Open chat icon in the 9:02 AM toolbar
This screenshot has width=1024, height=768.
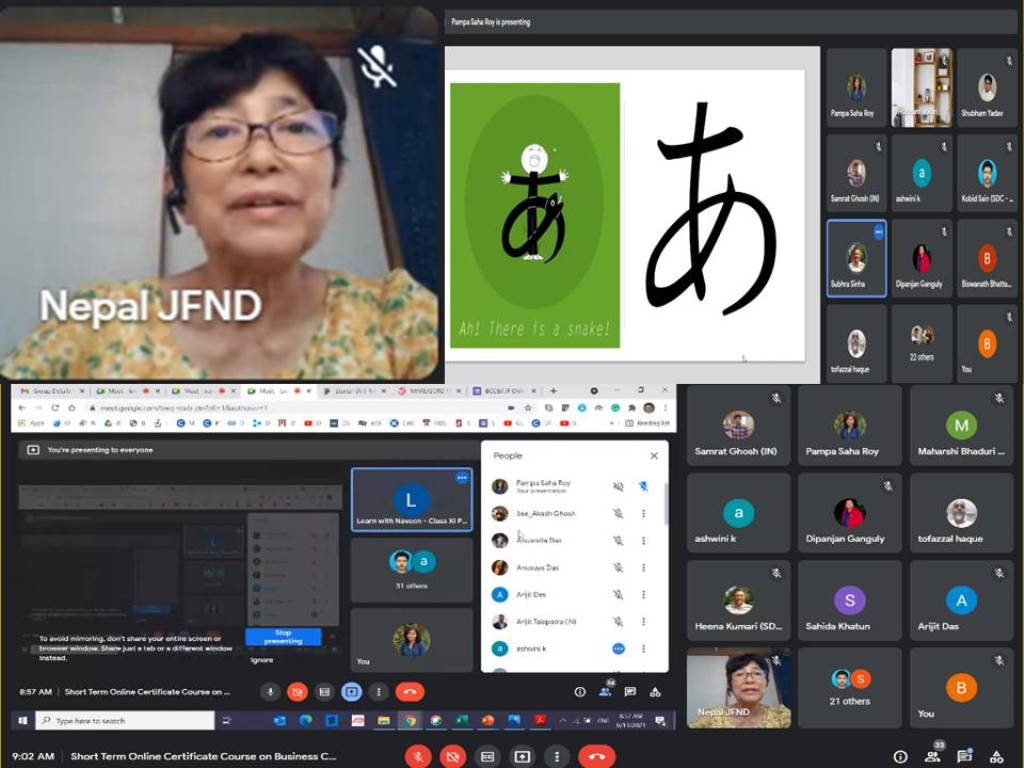click(965, 756)
